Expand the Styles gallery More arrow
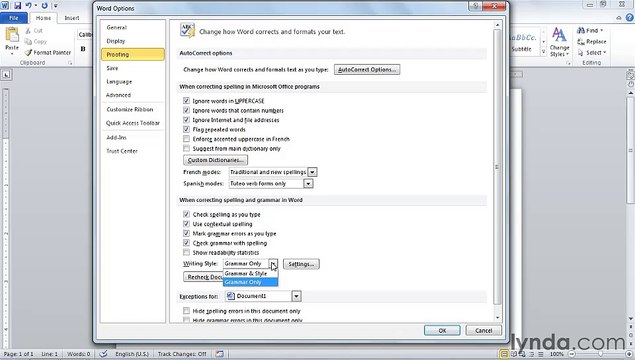The width and height of the screenshot is (635, 360). (543, 52)
